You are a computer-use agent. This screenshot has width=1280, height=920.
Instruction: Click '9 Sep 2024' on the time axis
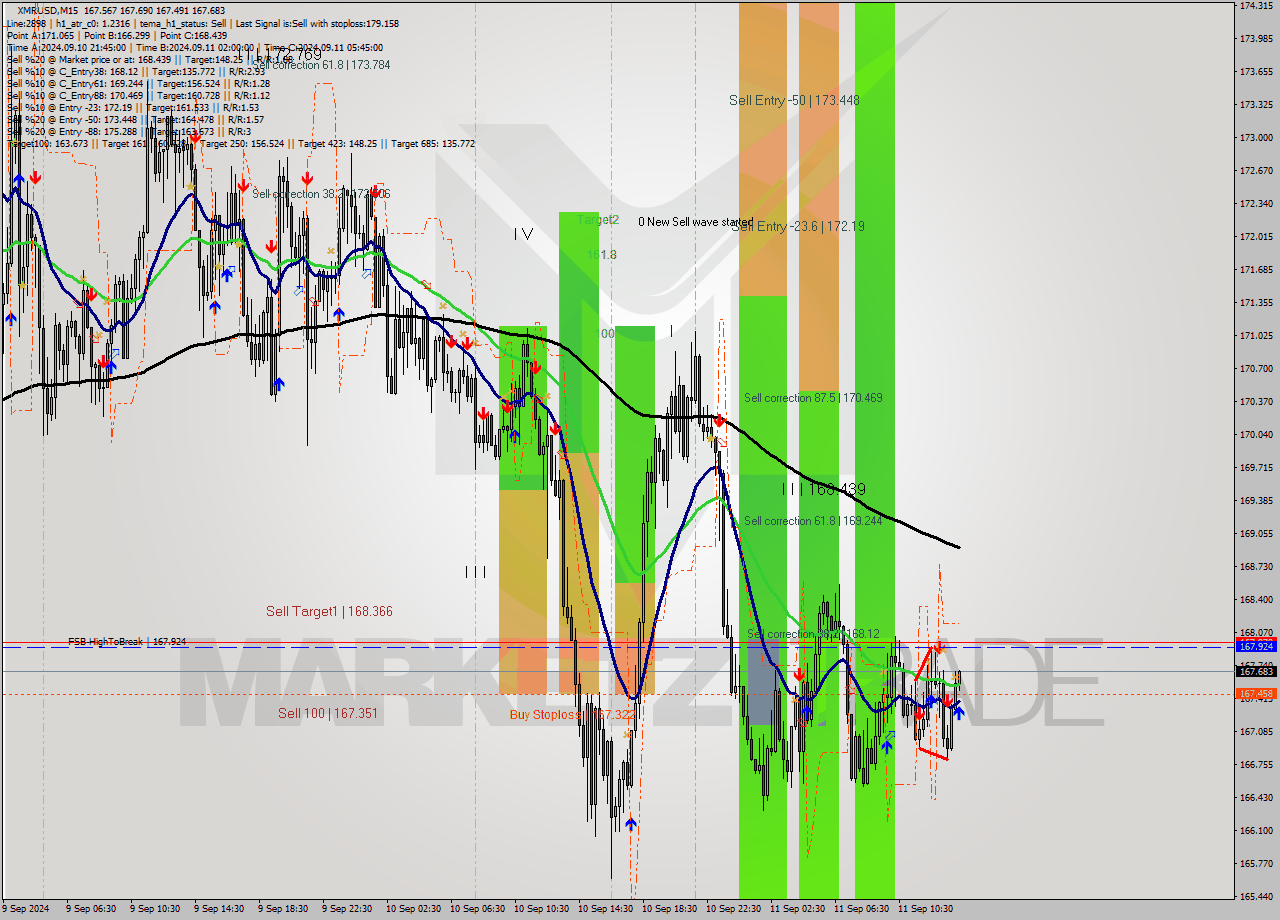[x=27, y=909]
